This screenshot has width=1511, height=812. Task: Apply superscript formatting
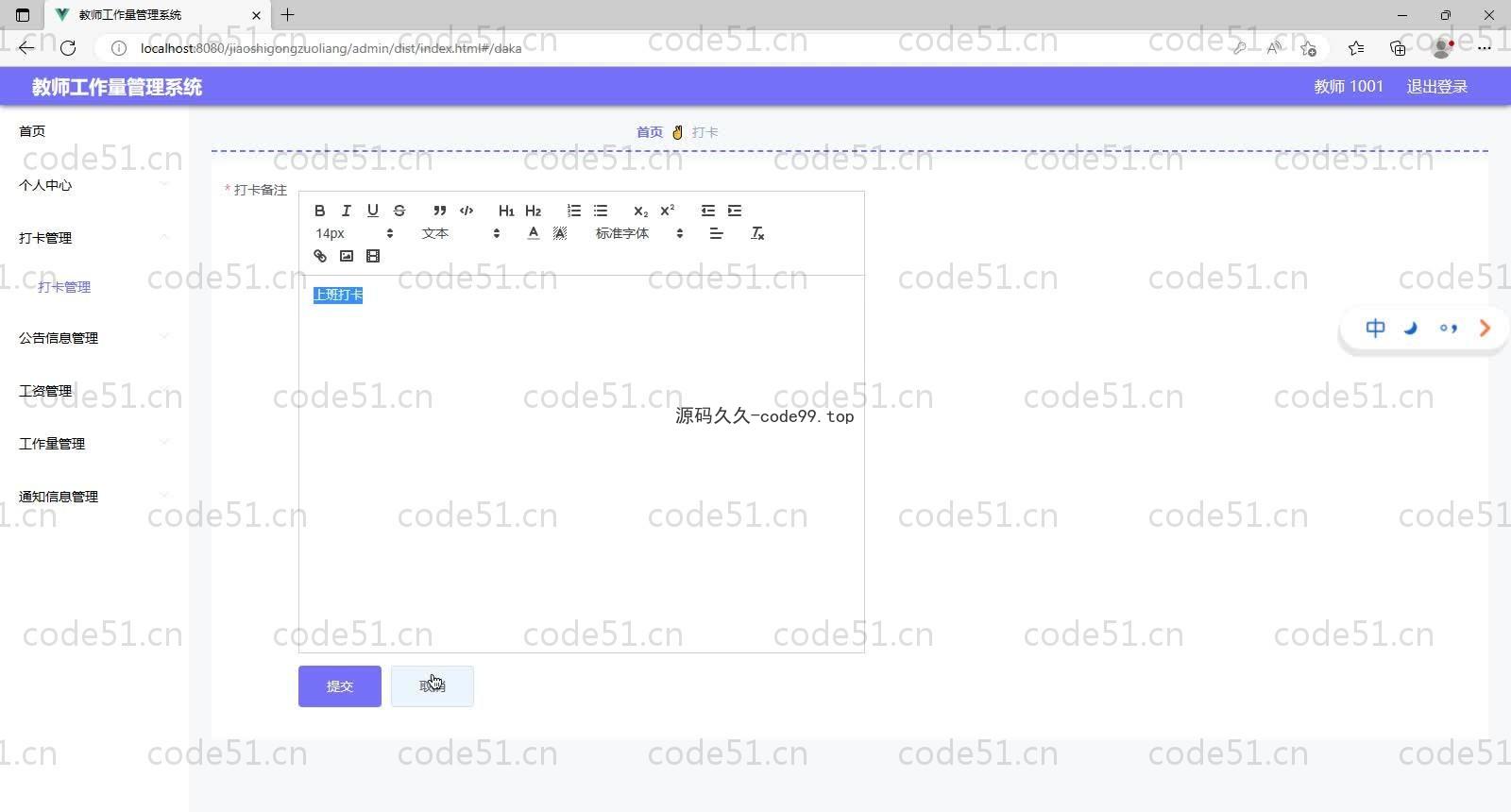pyautogui.click(x=668, y=211)
